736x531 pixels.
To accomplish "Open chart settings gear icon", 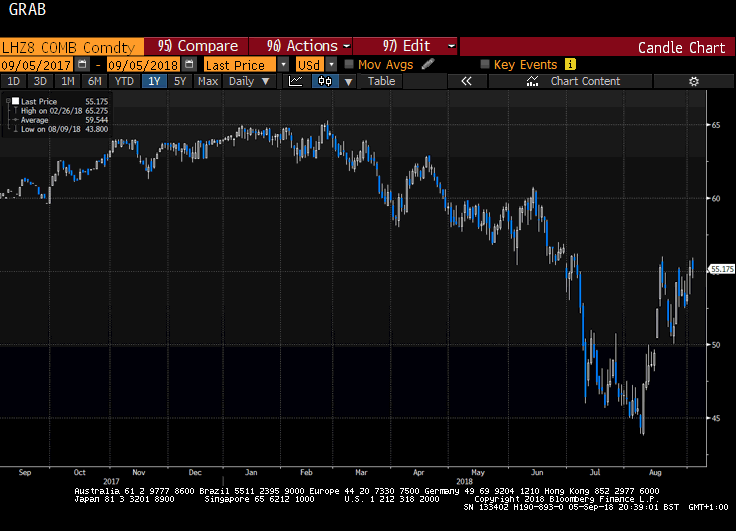I will [x=694, y=81].
